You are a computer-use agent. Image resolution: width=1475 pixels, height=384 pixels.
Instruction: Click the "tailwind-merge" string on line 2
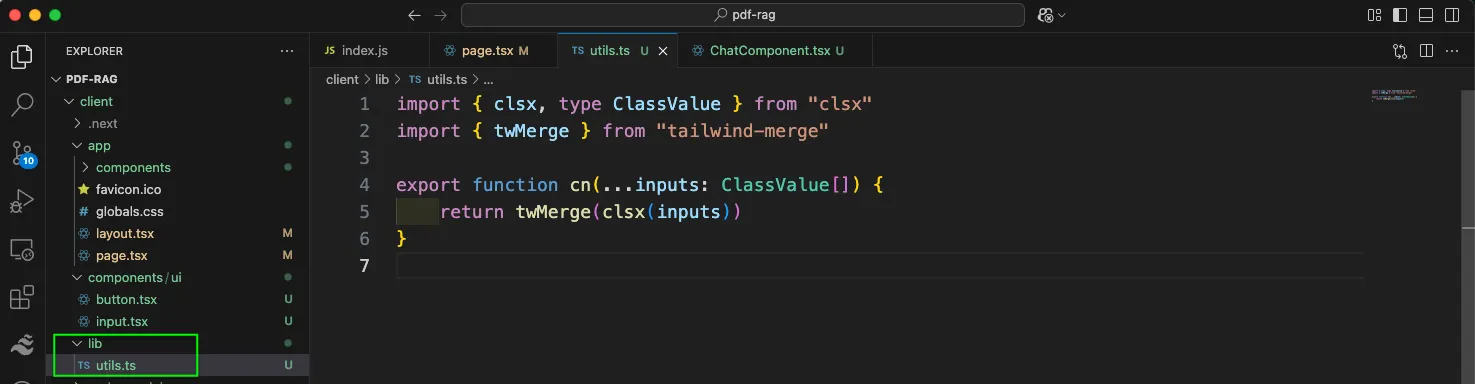point(743,131)
